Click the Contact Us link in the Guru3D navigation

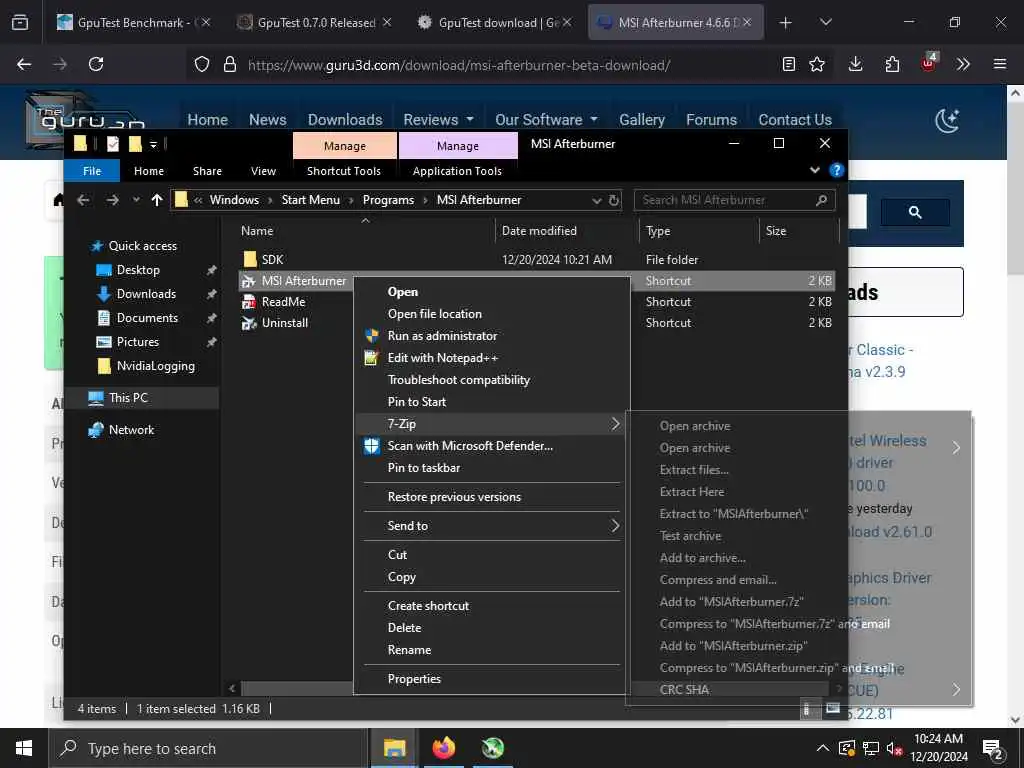(x=795, y=120)
